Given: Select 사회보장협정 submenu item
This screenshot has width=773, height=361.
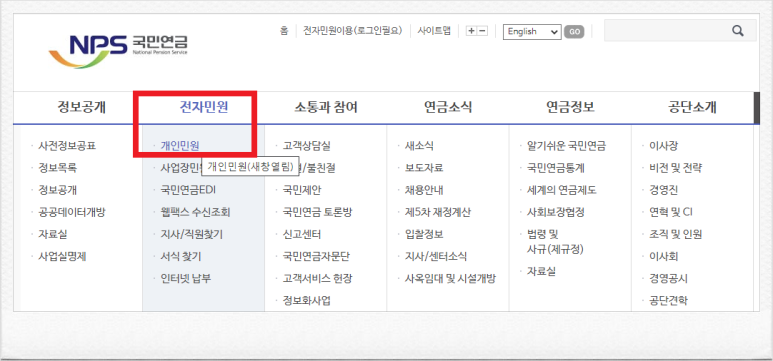Looking at the screenshot, I should pyautogui.click(x=556, y=213).
